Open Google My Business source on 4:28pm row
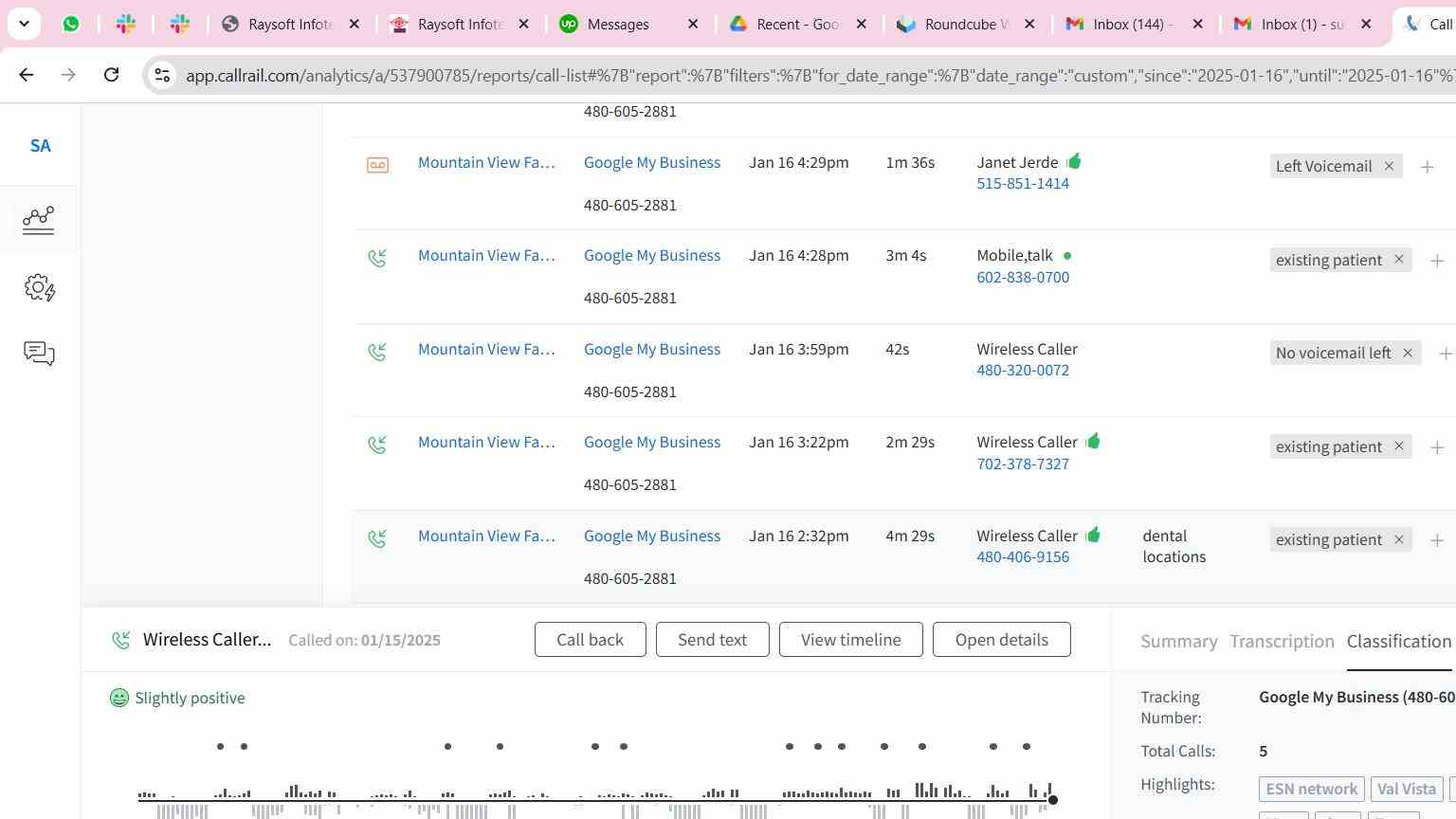The image size is (1456, 819). point(652,255)
